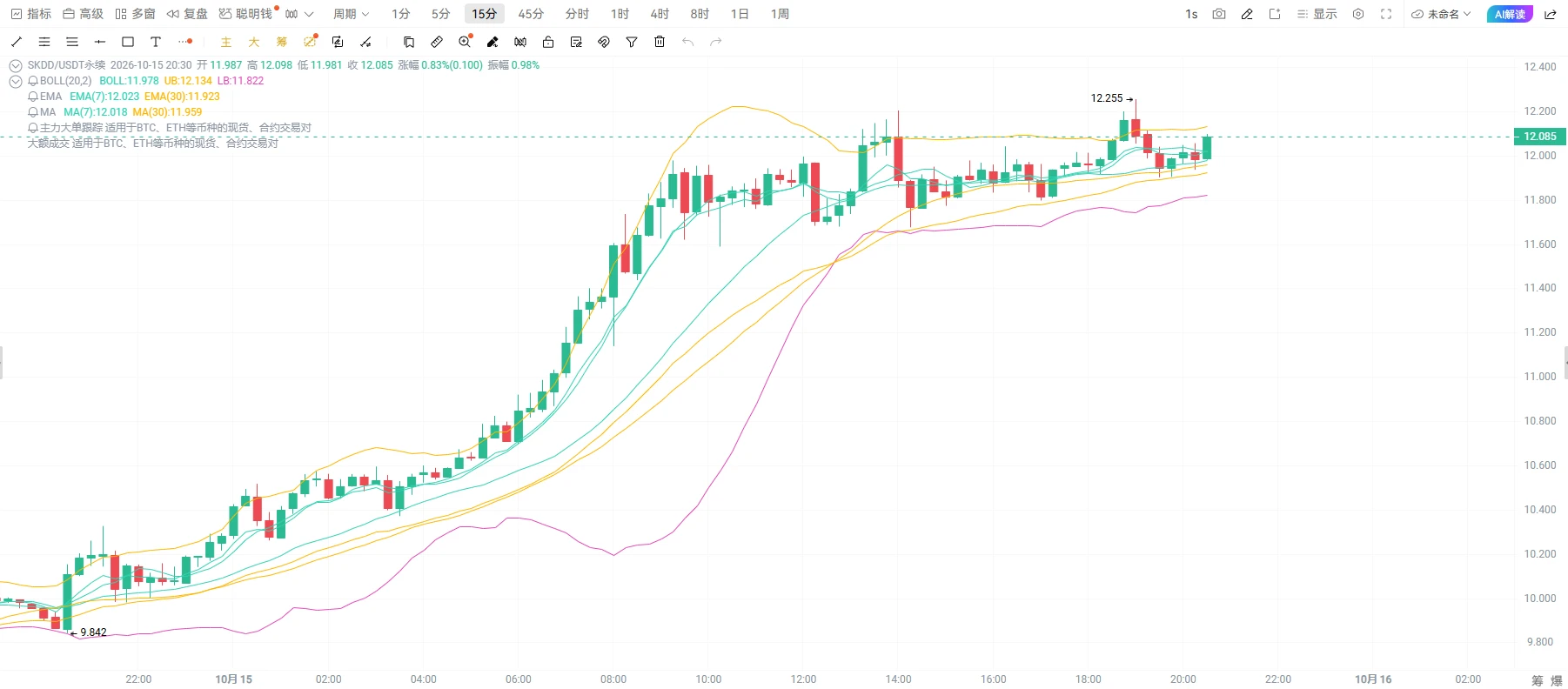Collapse the SKDD/USDT info row
The width and height of the screenshot is (1568, 689).
pos(16,65)
